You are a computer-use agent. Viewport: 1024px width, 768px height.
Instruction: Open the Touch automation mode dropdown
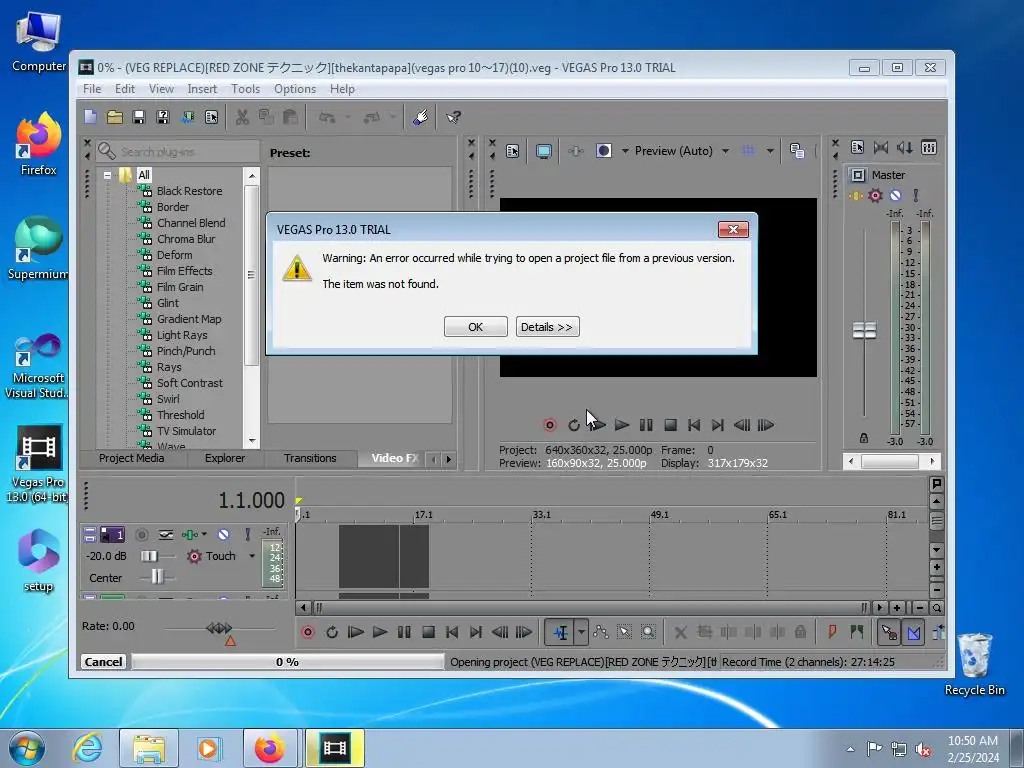coord(251,556)
